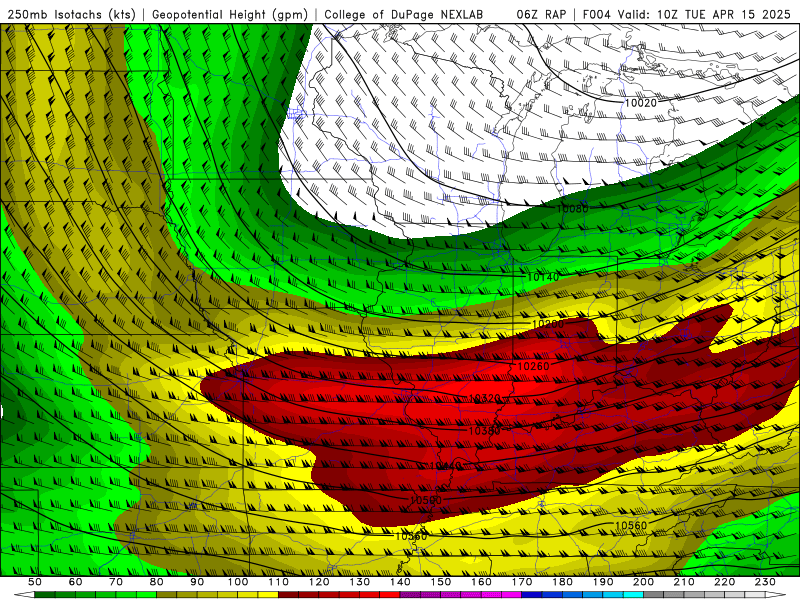
Task: Click the 10440 height contour label
Action: [x=445, y=466]
